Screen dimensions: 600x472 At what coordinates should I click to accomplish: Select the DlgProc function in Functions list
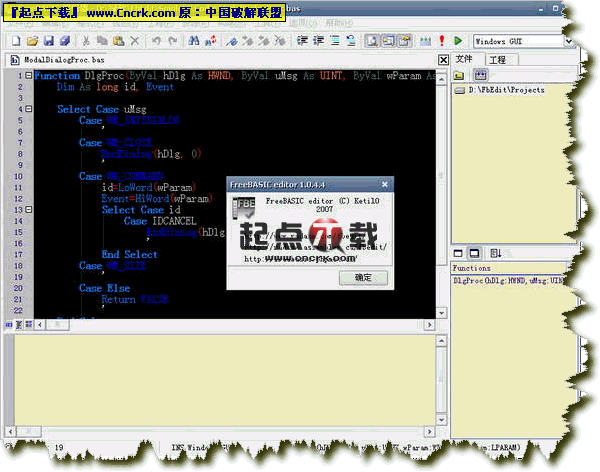tap(508, 281)
